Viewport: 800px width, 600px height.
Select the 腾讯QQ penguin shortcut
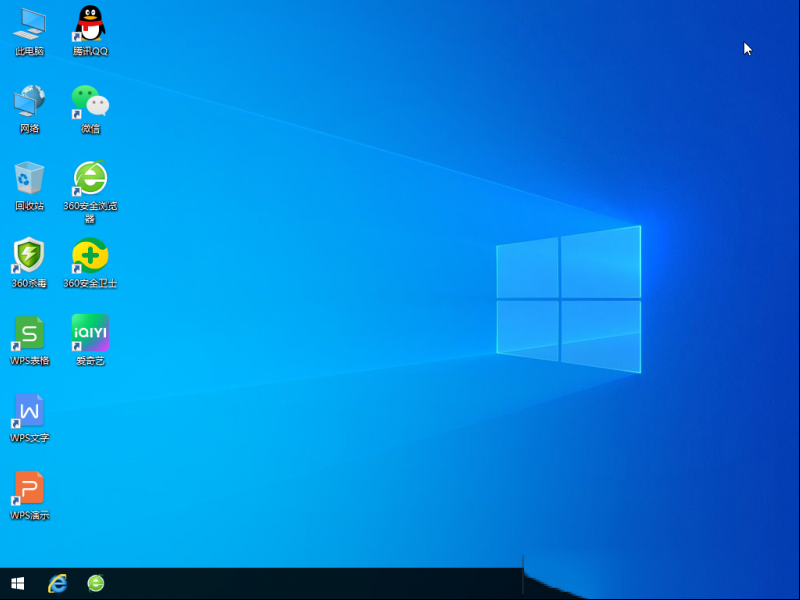coord(90,31)
